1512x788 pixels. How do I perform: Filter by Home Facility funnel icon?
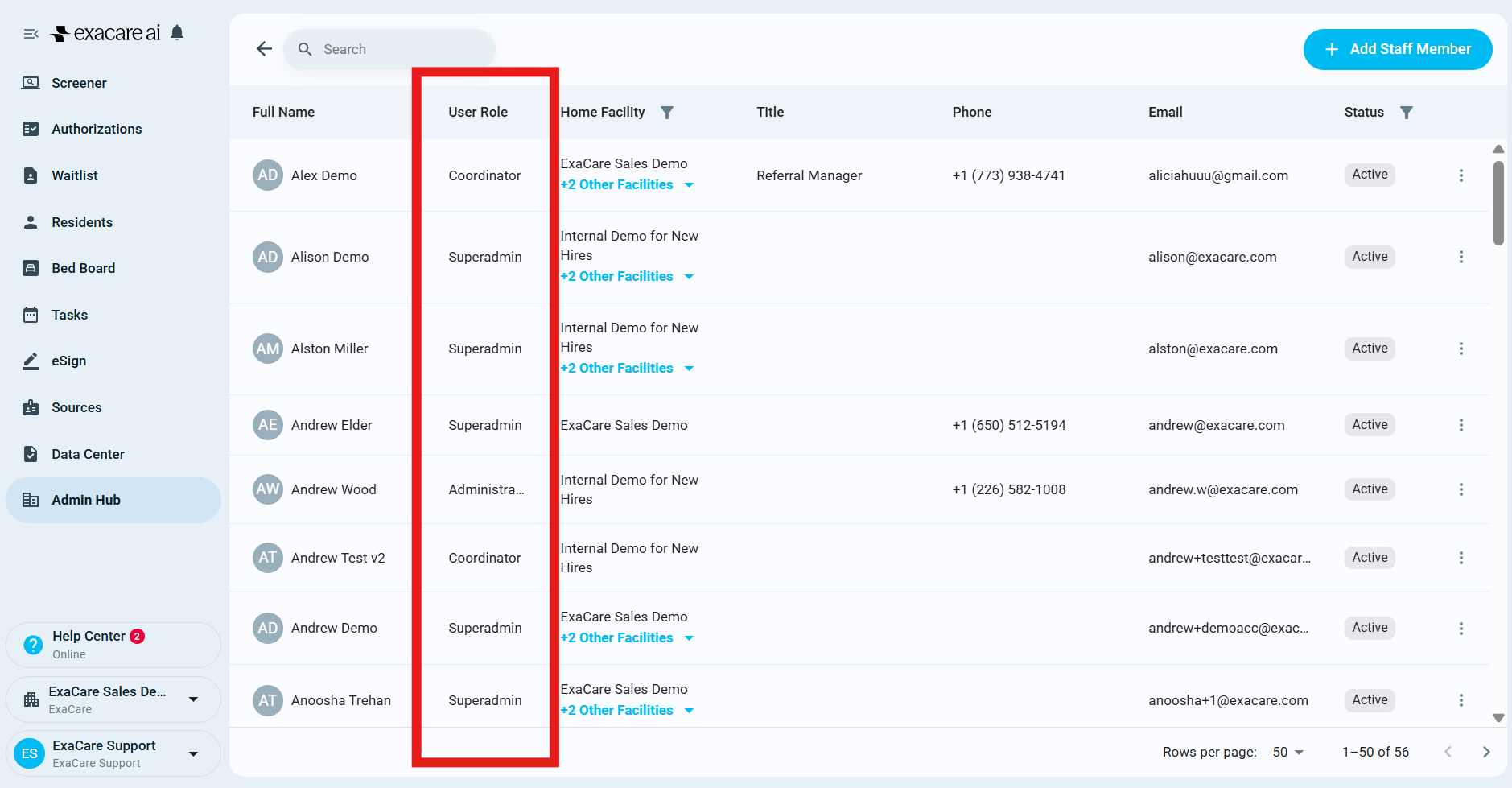click(x=667, y=112)
